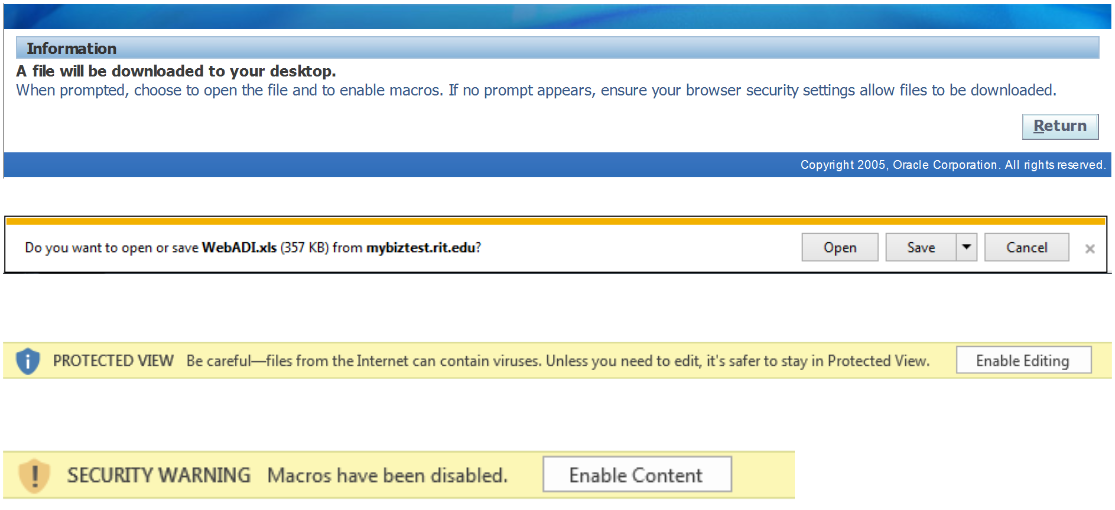Click the blue Protected View shield icon
Screen dimensions: 1115x510
[x=28, y=361]
